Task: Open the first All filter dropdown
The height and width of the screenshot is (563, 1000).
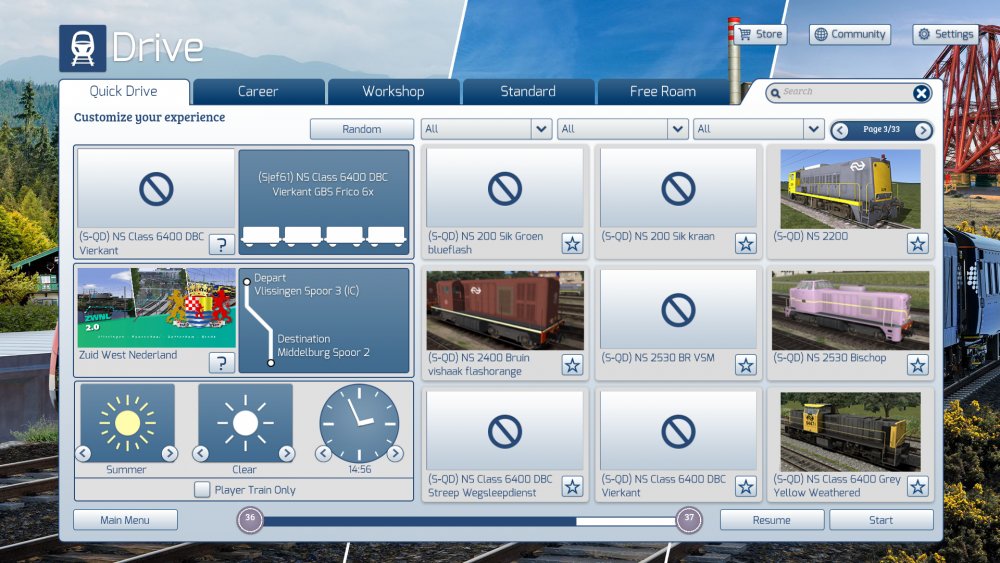Action: pyautogui.click(x=486, y=129)
